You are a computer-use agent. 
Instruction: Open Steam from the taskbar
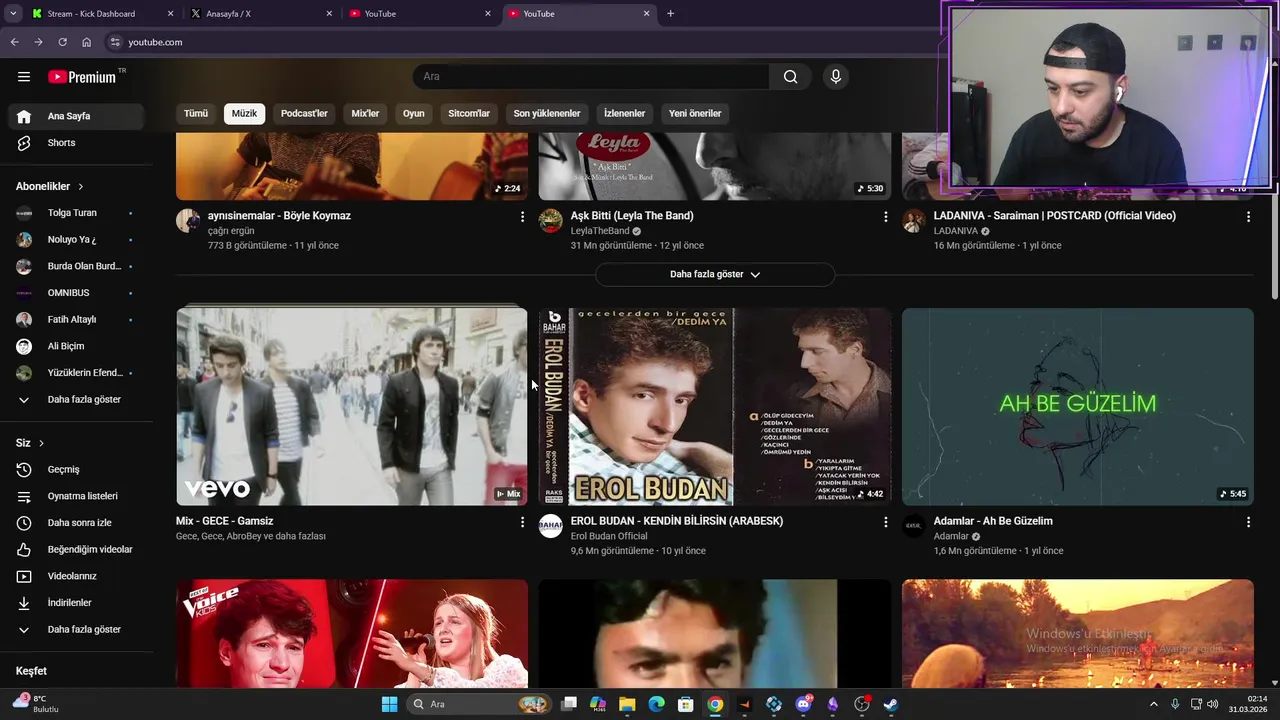pyautogui.click(x=890, y=704)
